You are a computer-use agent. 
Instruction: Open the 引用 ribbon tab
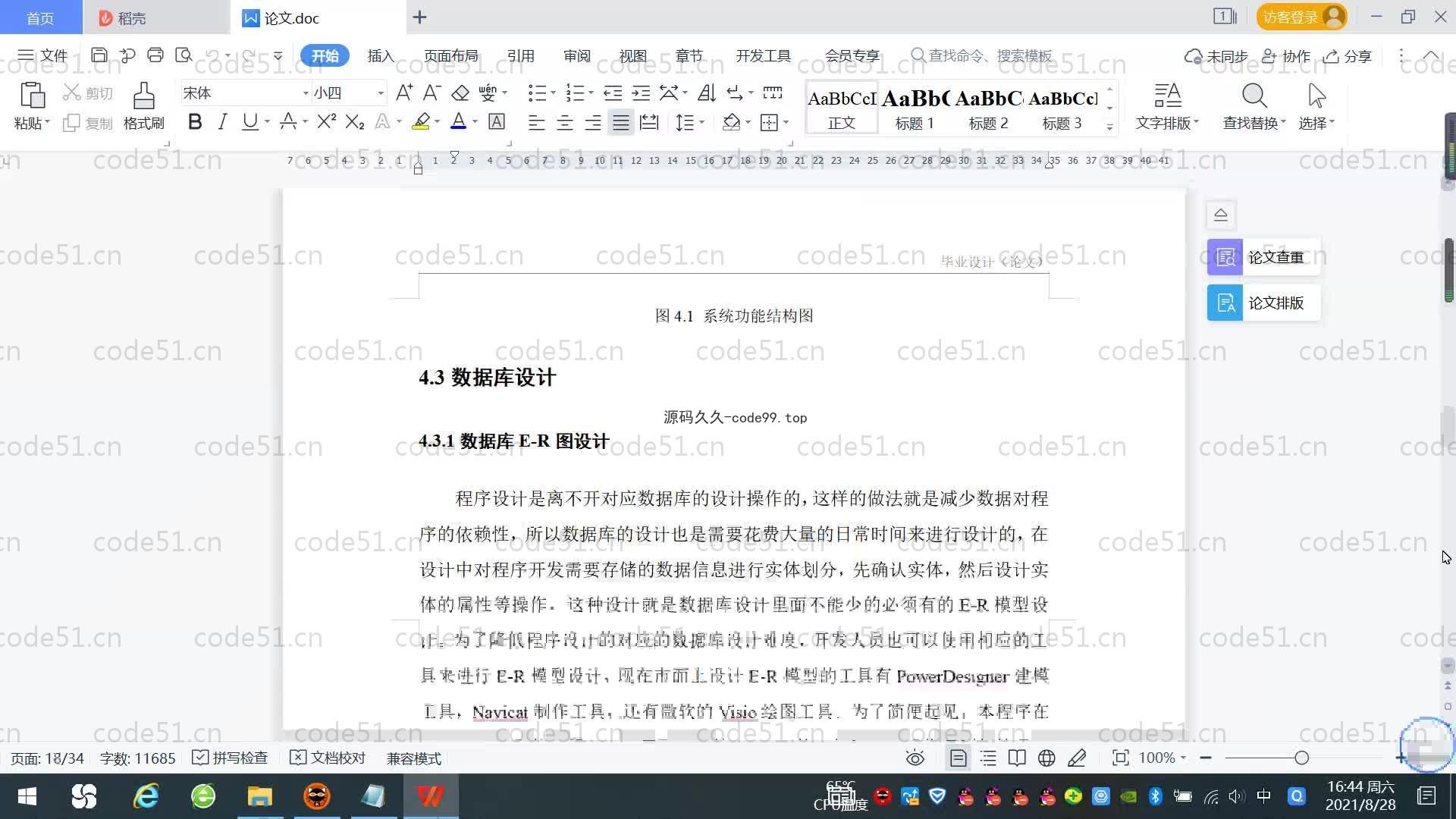click(521, 56)
